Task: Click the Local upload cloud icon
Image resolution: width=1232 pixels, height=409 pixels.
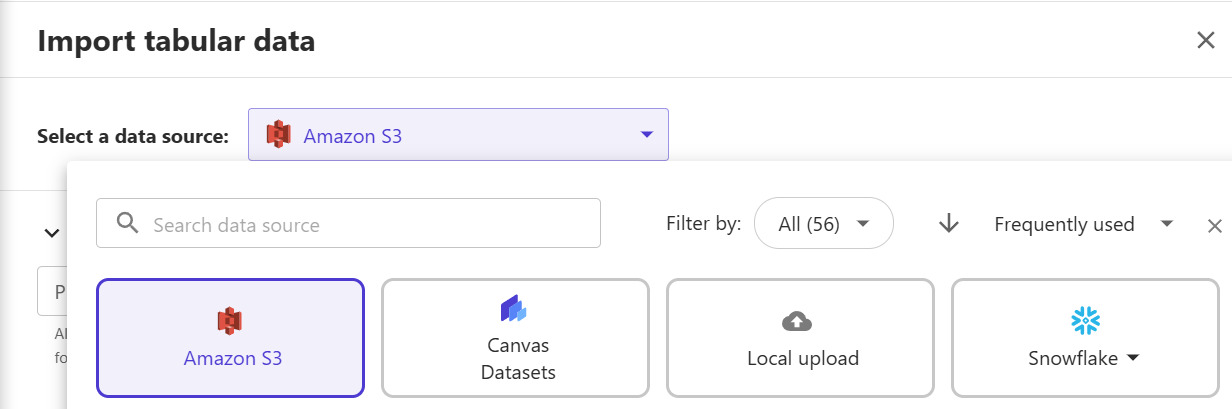Action: point(797,321)
